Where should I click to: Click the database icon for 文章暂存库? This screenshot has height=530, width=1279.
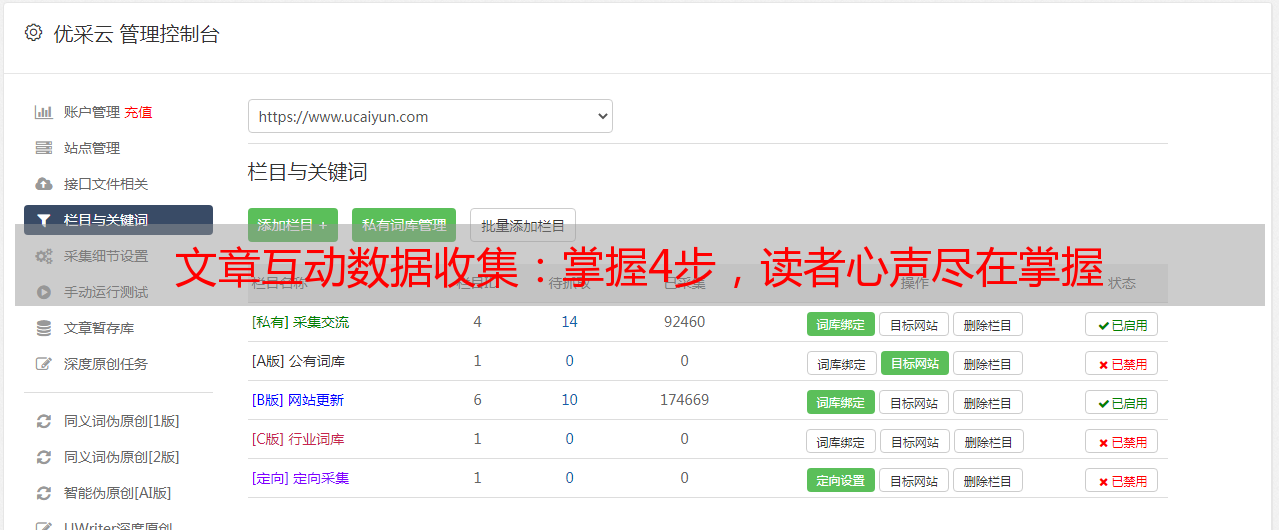pos(43,328)
